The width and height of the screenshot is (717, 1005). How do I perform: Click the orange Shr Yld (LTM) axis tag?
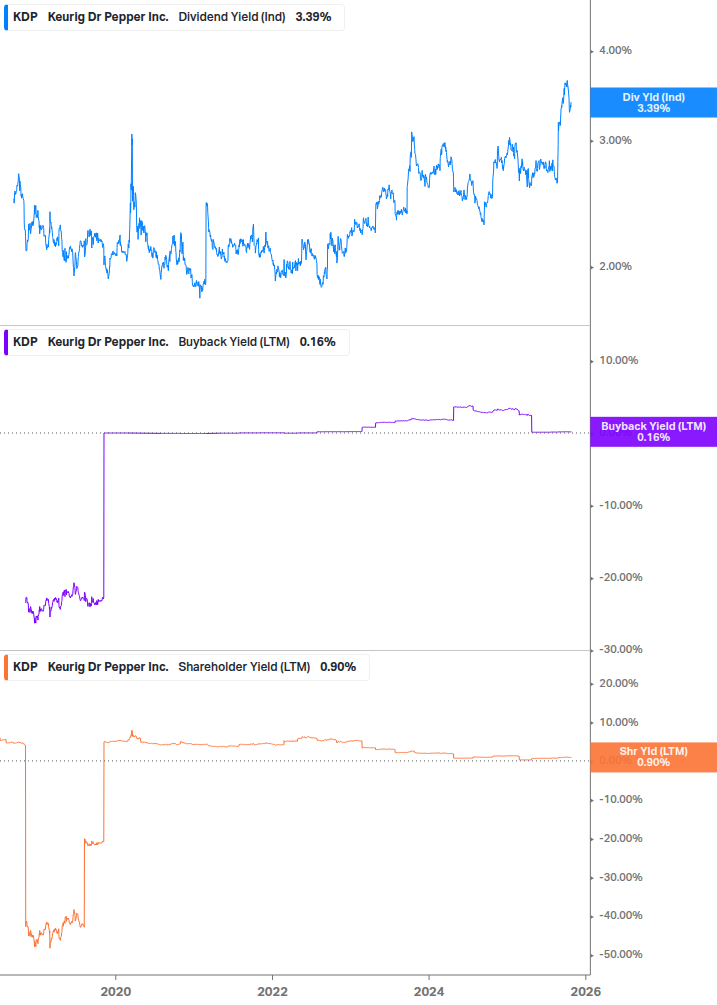pos(653,756)
